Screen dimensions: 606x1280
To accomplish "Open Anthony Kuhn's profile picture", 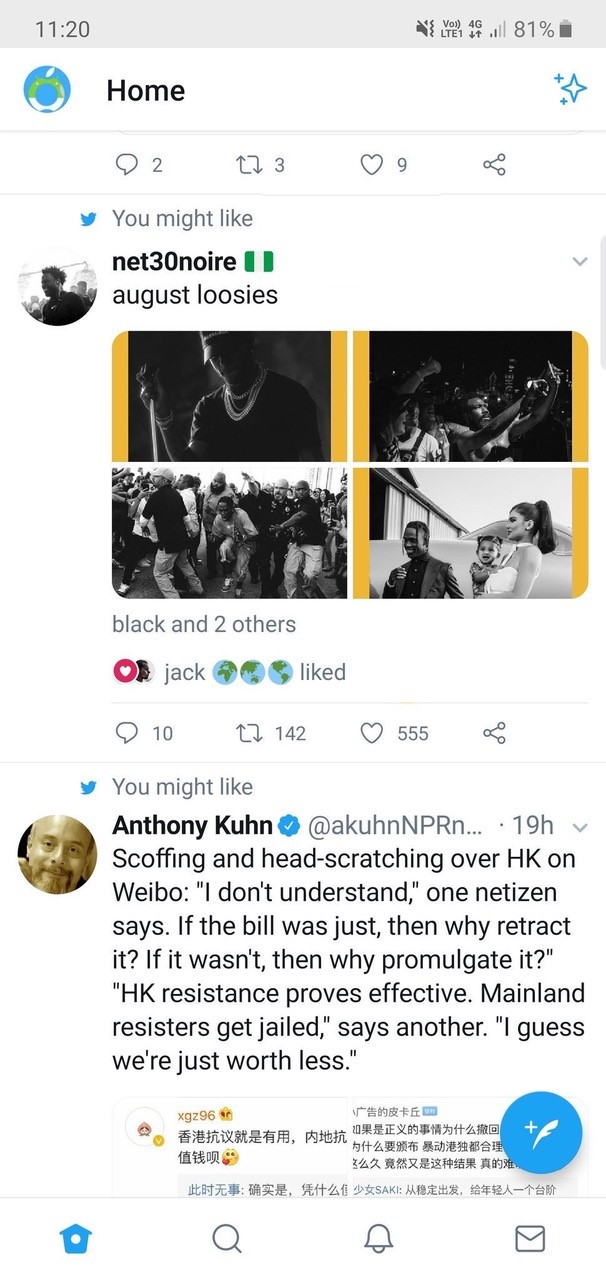I will (x=58, y=854).
